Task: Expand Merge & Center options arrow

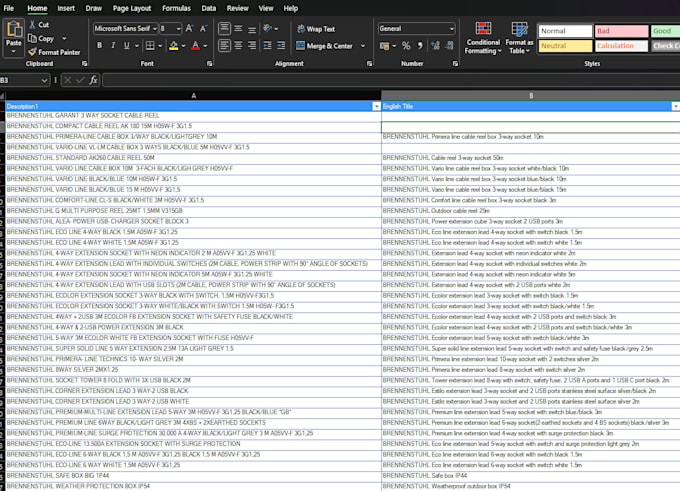Action: (x=363, y=46)
